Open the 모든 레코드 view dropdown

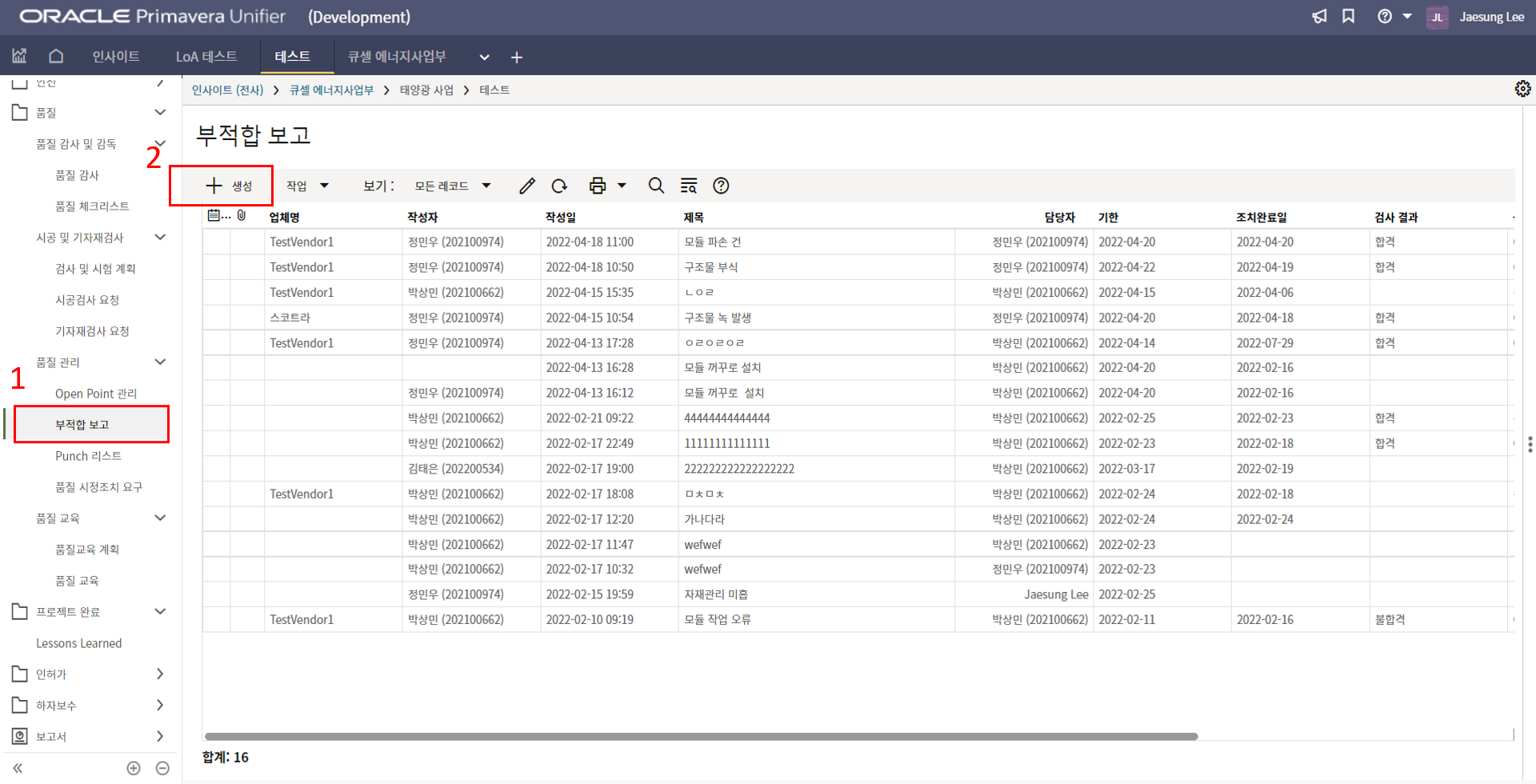coord(452,186)
